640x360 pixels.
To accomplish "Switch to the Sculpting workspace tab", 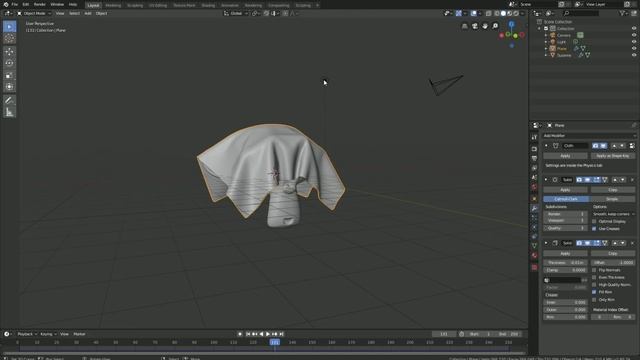I will click(135, 5).
